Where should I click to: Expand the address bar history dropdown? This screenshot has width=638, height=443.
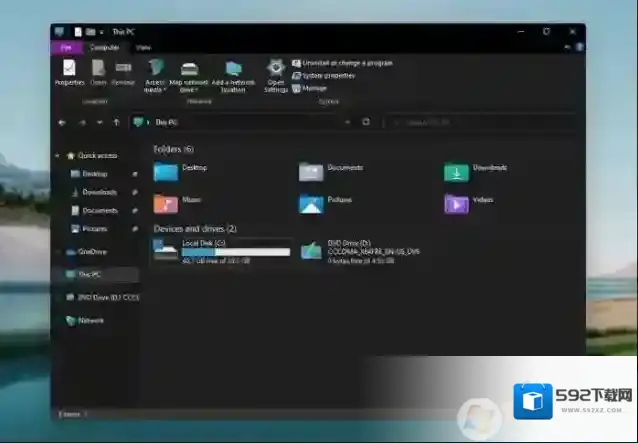click(347, 122)
